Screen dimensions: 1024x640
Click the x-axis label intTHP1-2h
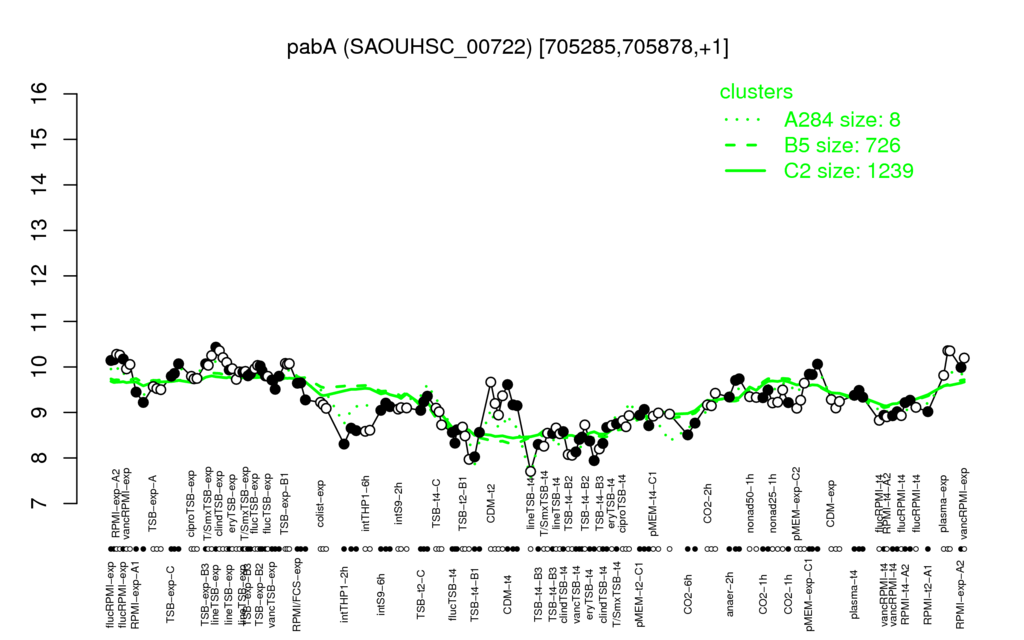[x=345, y=593]
